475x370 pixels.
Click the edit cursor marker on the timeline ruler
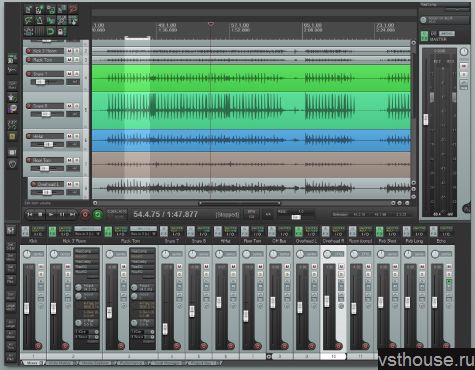coord(211,24)
